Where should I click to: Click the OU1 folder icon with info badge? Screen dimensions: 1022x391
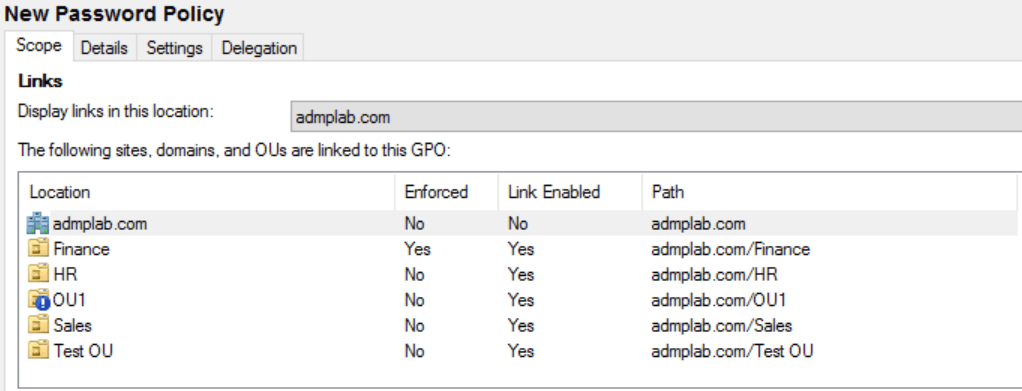pos(40,300)
